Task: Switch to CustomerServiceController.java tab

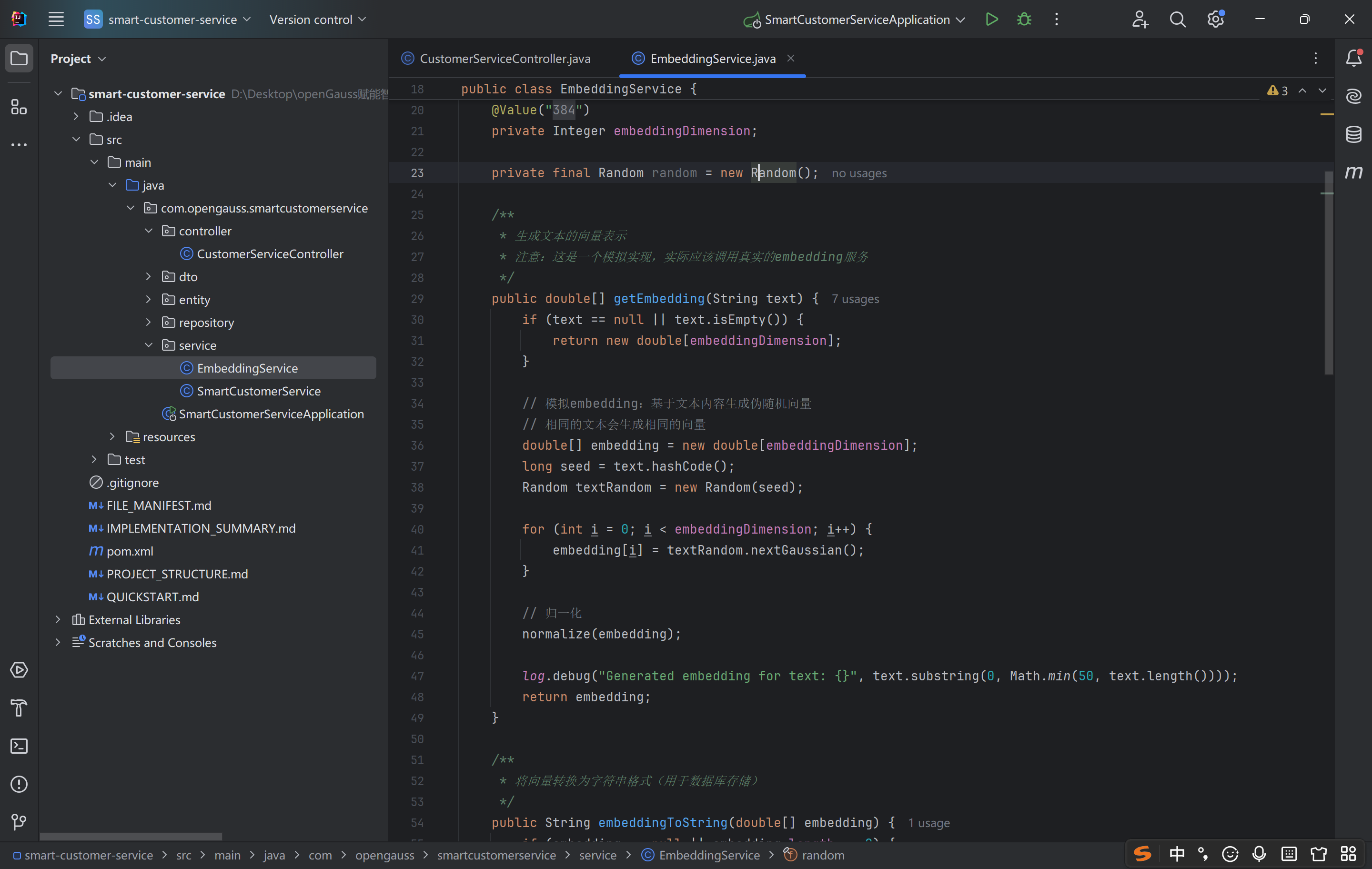Action: (504, 59)
